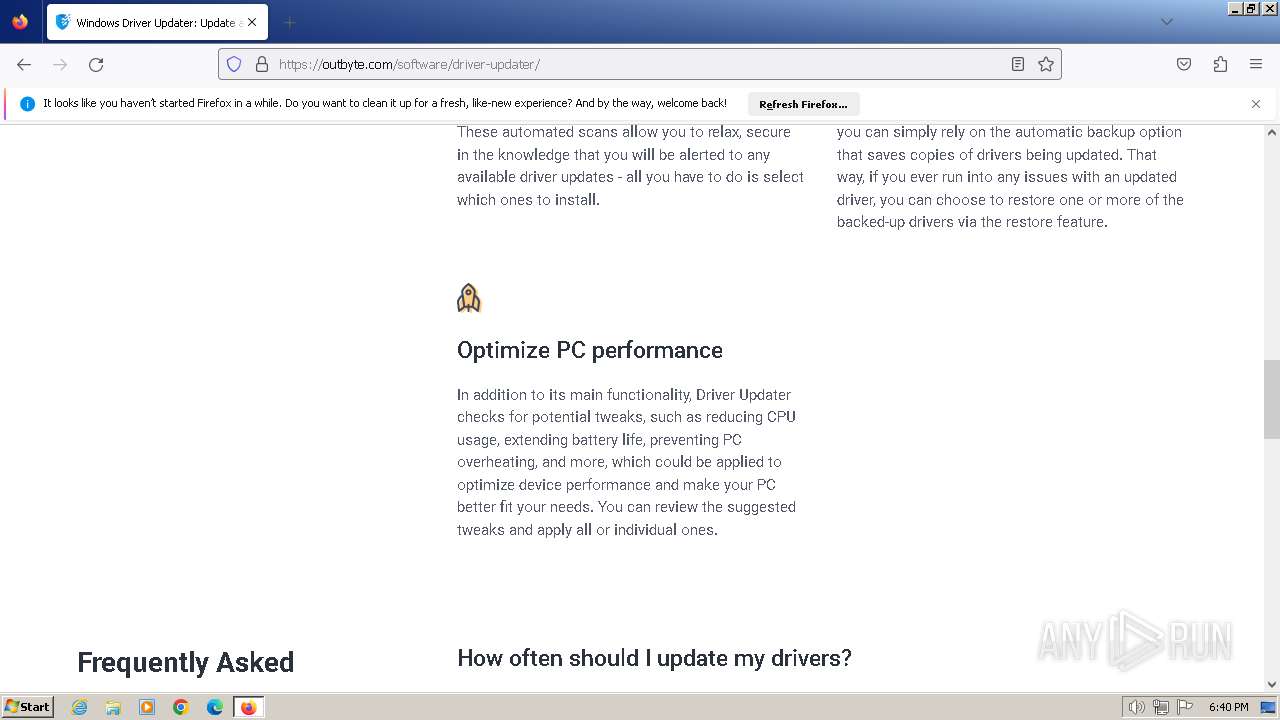List all tabs dropdown arrow

(x=1166, y=22)
